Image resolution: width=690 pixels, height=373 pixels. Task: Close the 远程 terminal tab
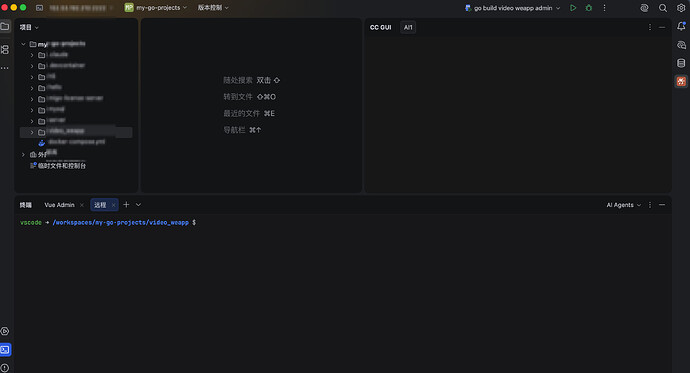113,205
